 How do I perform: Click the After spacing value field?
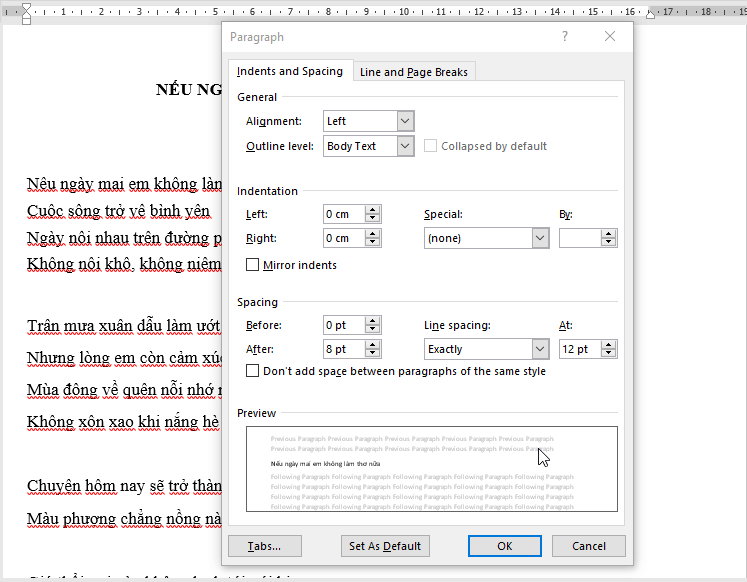[344, 349]
